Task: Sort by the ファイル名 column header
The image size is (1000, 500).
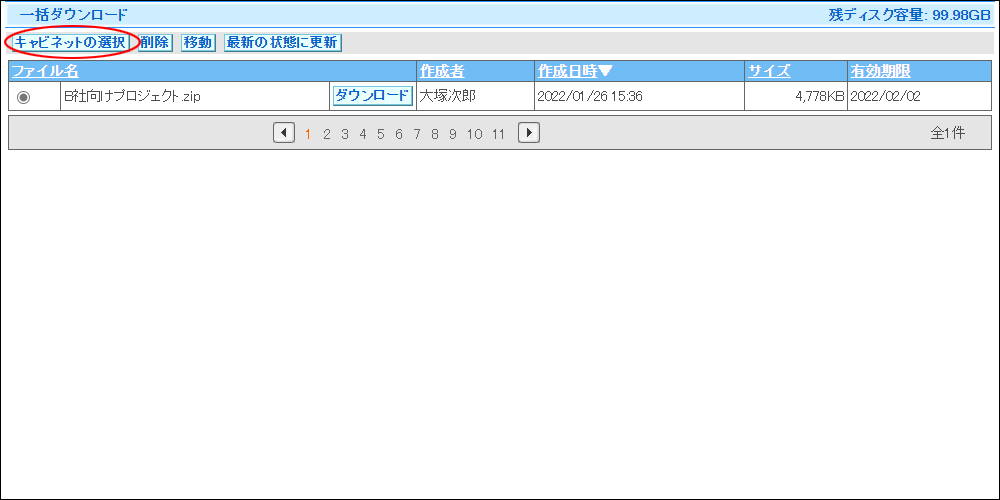Action: point(45,71)
